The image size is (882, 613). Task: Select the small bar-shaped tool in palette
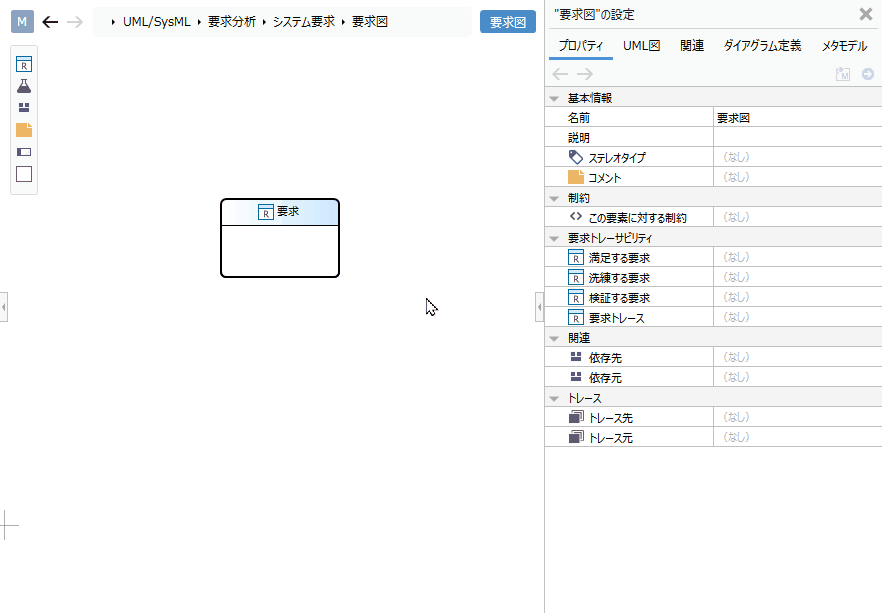(x=24, y=152)
